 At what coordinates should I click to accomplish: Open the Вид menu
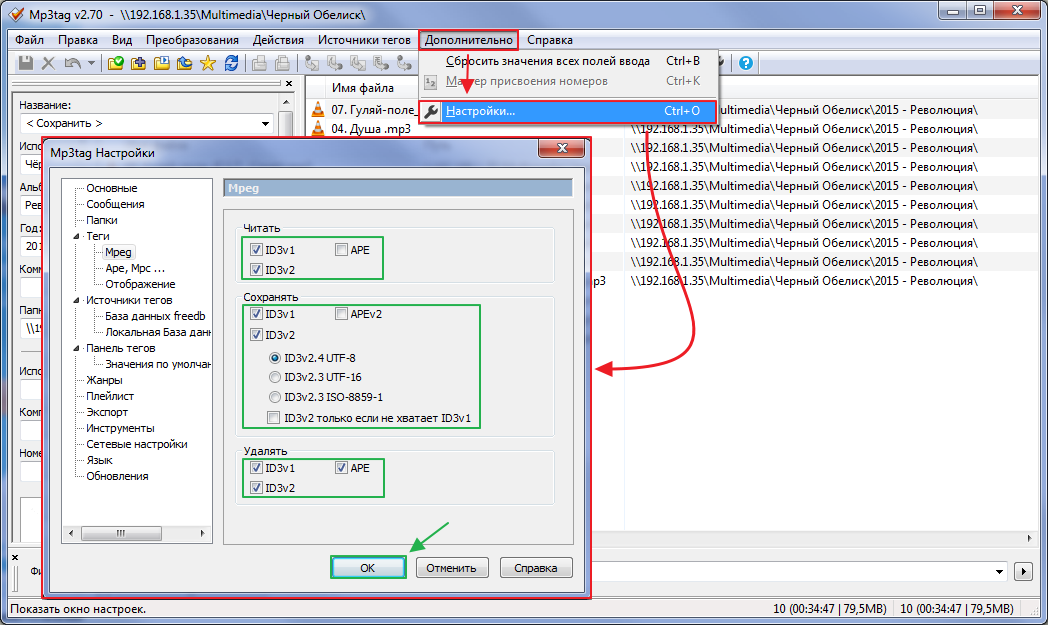click(x=122, y=40)
